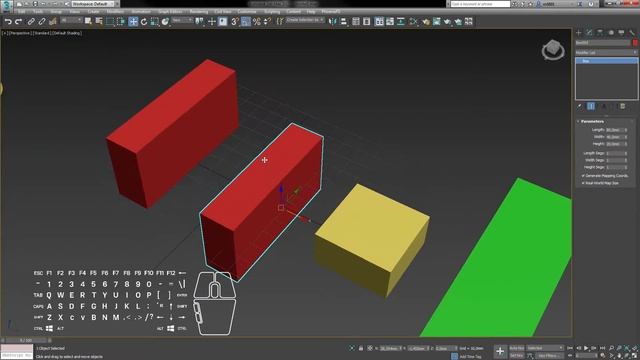
Task: Open the Modifier List dropdown
Action: point(606,53)
